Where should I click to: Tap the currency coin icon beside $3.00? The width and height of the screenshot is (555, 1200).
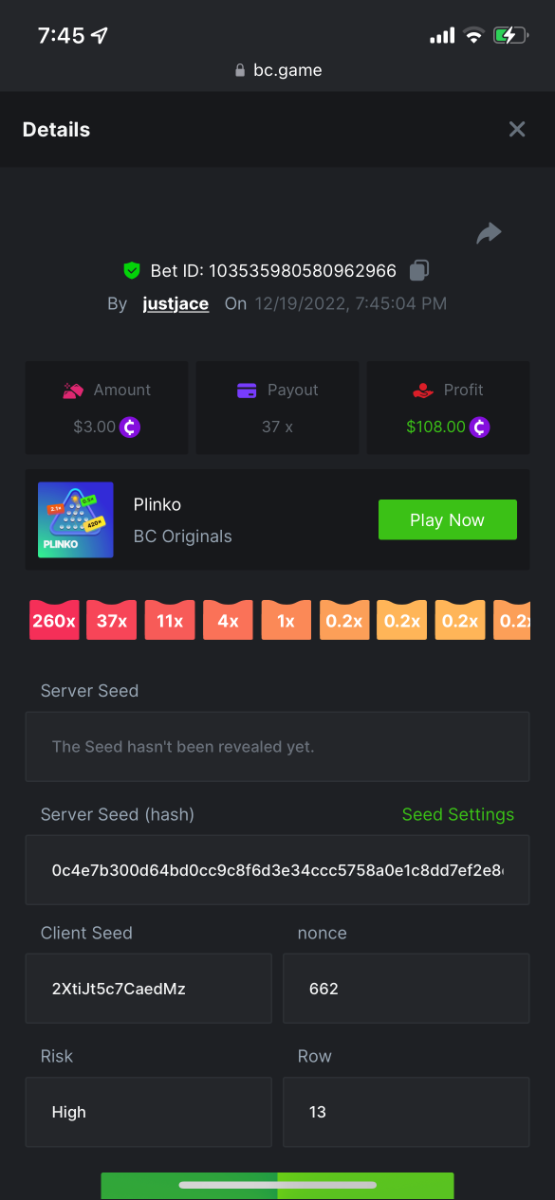coord(130,427)
